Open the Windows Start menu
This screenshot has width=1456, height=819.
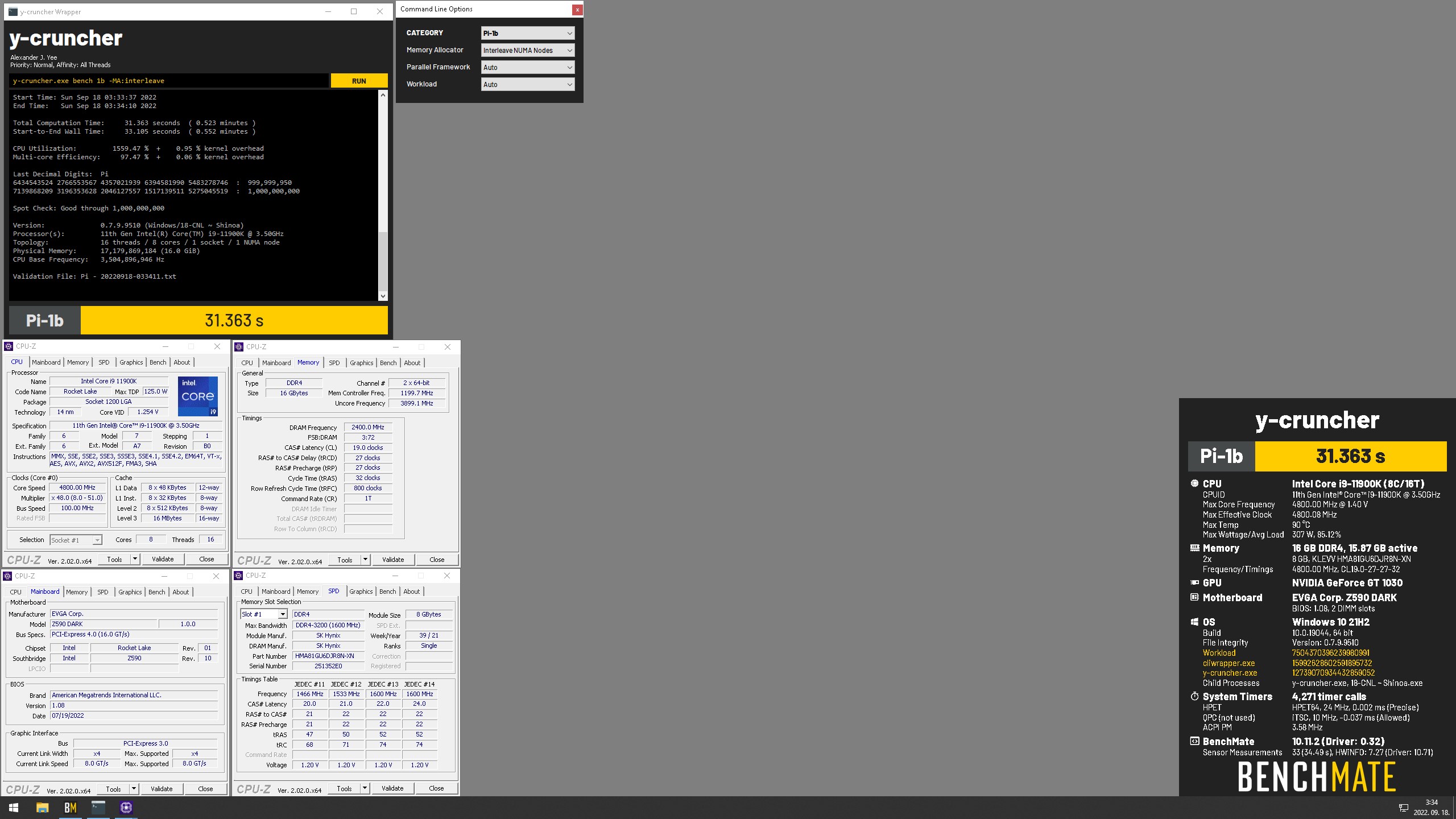click(x=14, y=808)
